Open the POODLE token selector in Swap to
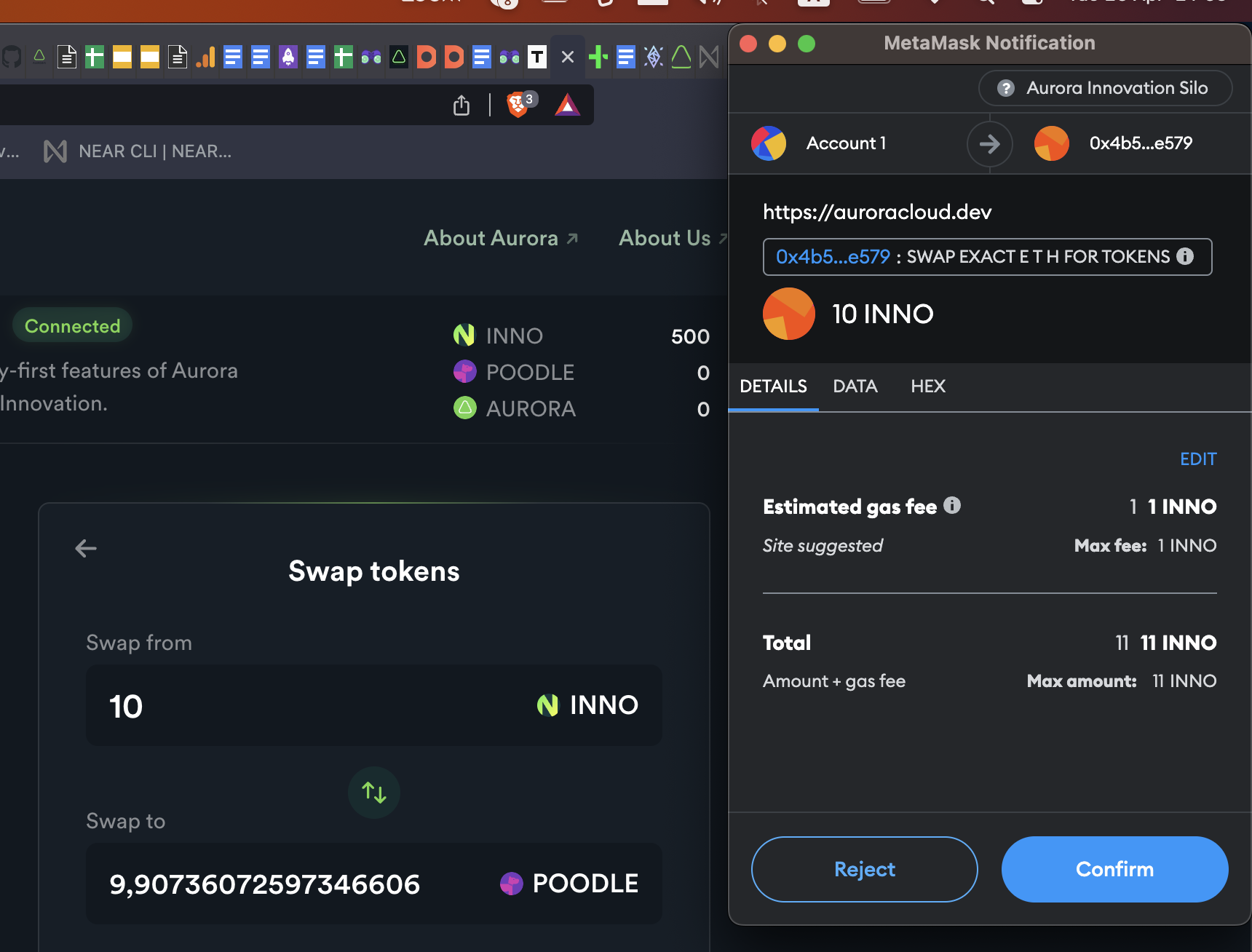 (x=569, y=884)
